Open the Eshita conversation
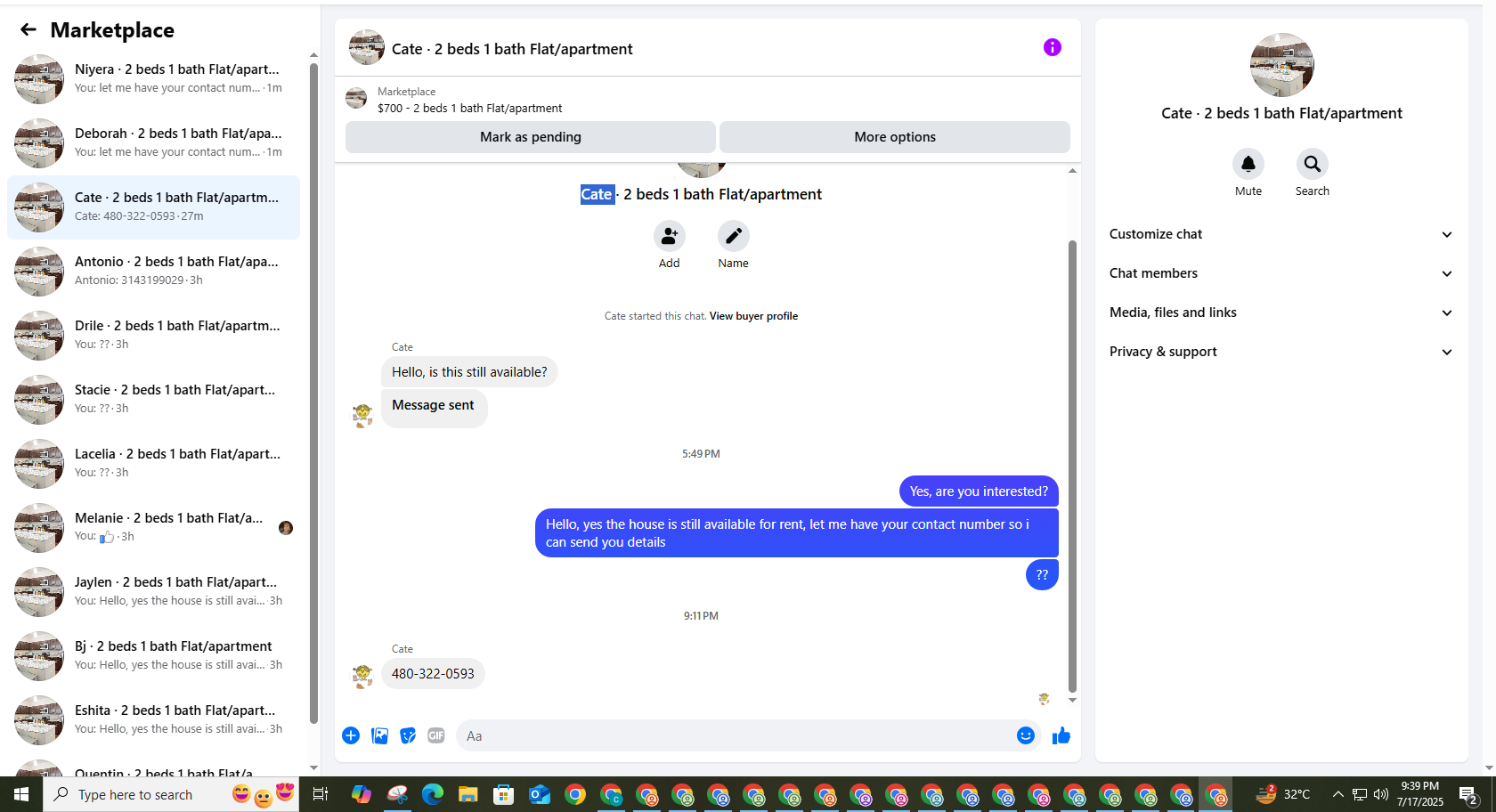This screenshot has height=812, width=1496. click(x=153, y=720)
